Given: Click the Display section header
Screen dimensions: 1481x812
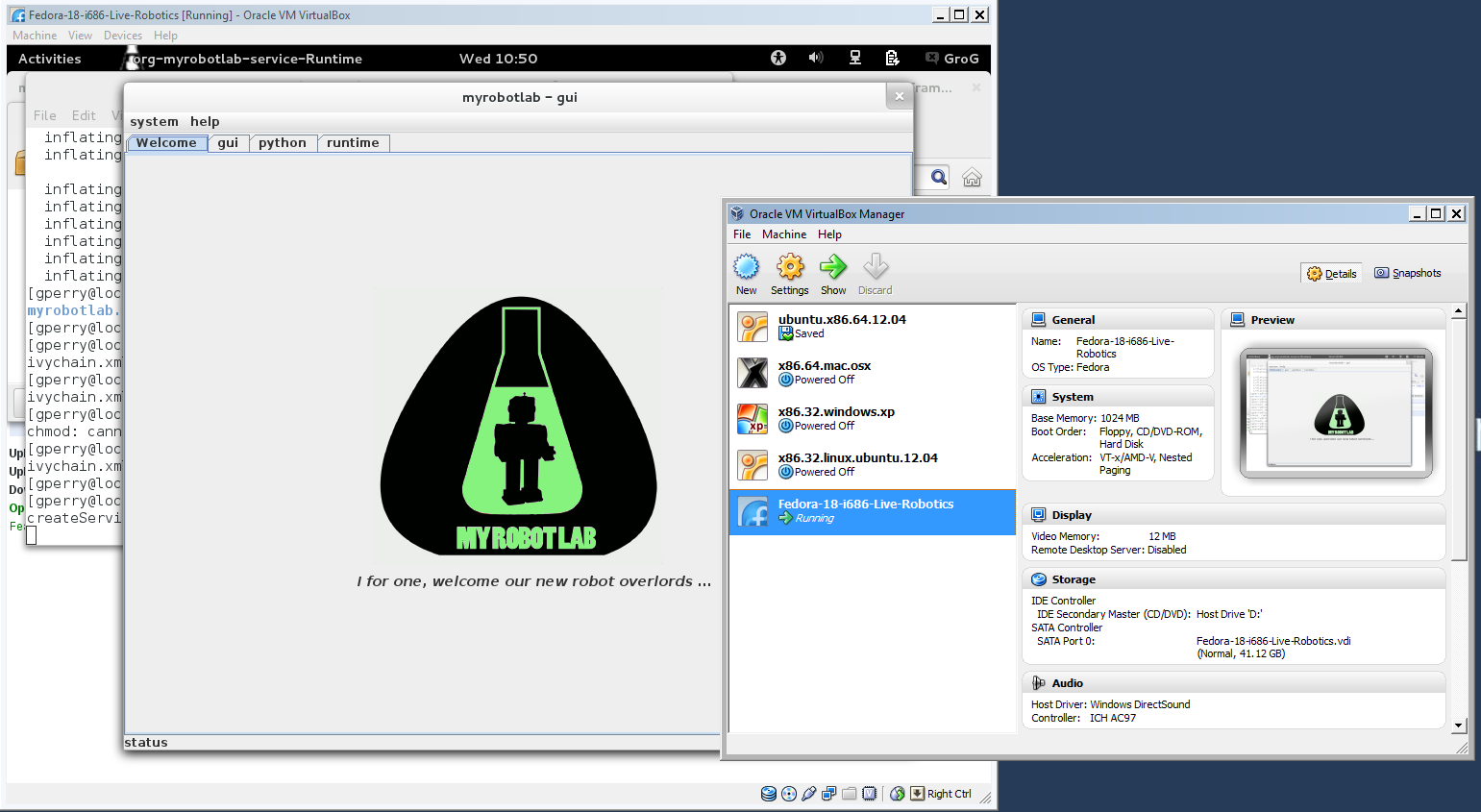Looking at the screenshot, I should tap(1234, 514).
